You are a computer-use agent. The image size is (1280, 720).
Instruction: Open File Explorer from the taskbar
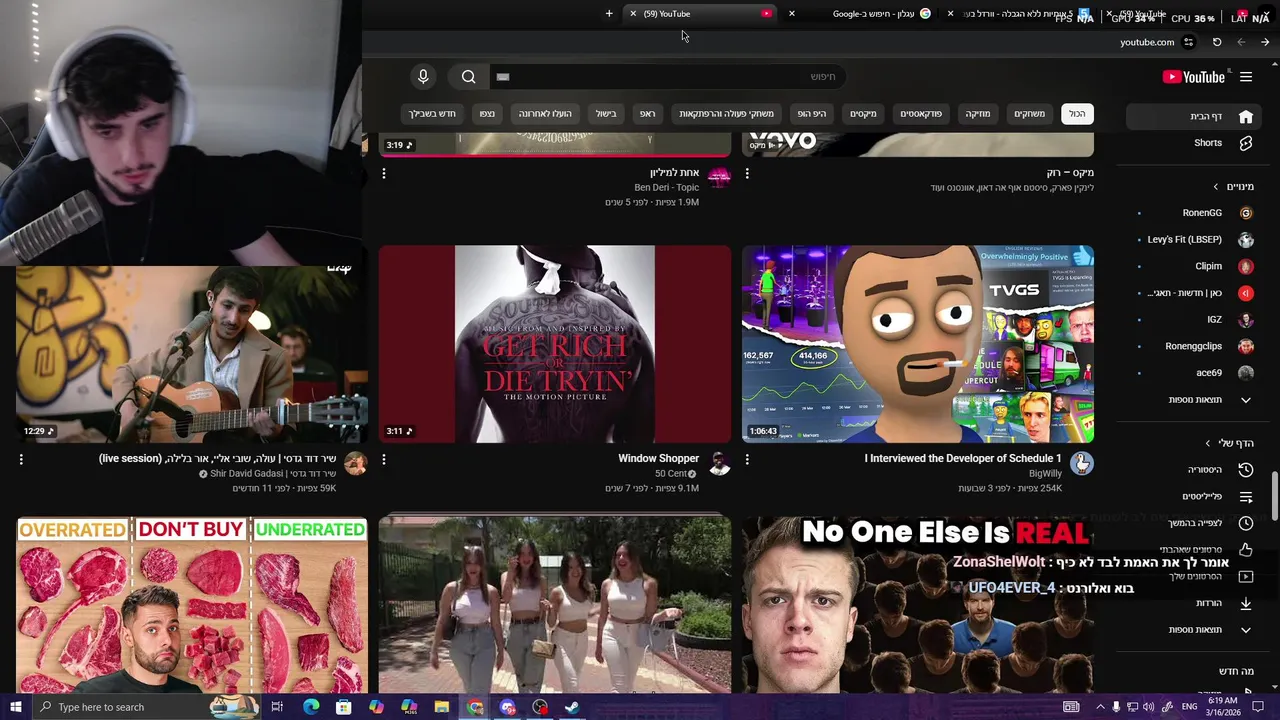(442, 707)
